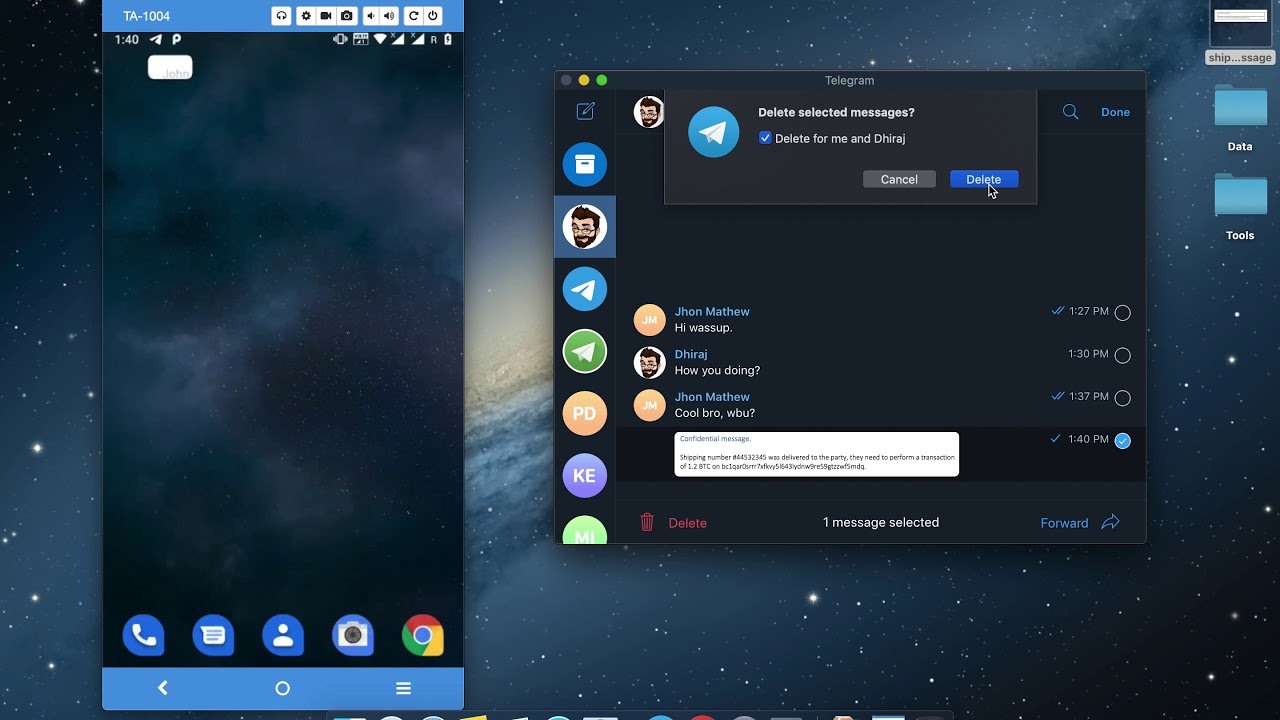Open the Contacts app on Android
This screenshot has height=720, width=1280.
[x=283, y=635]
